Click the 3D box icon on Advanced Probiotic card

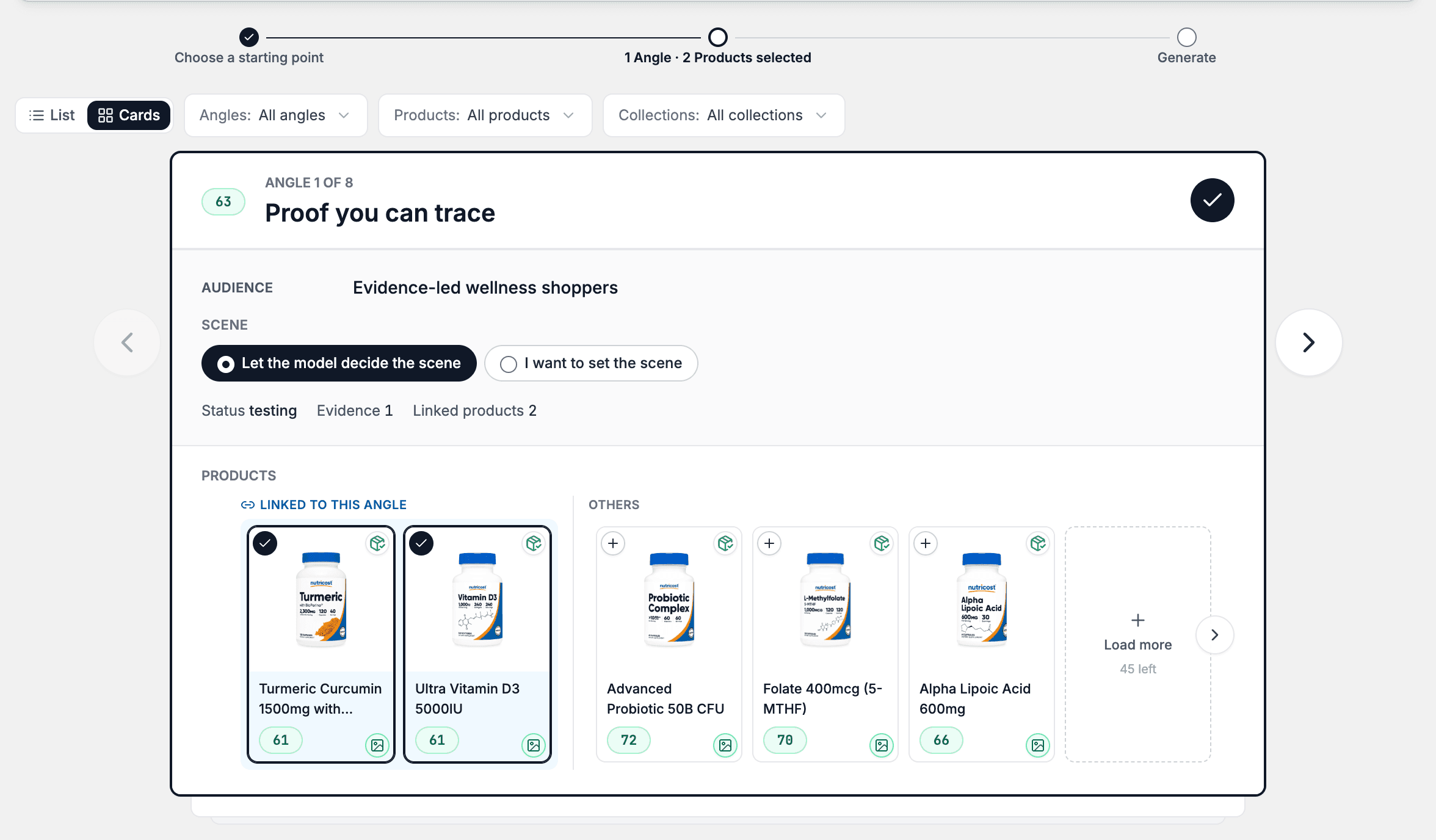point(725,543)
